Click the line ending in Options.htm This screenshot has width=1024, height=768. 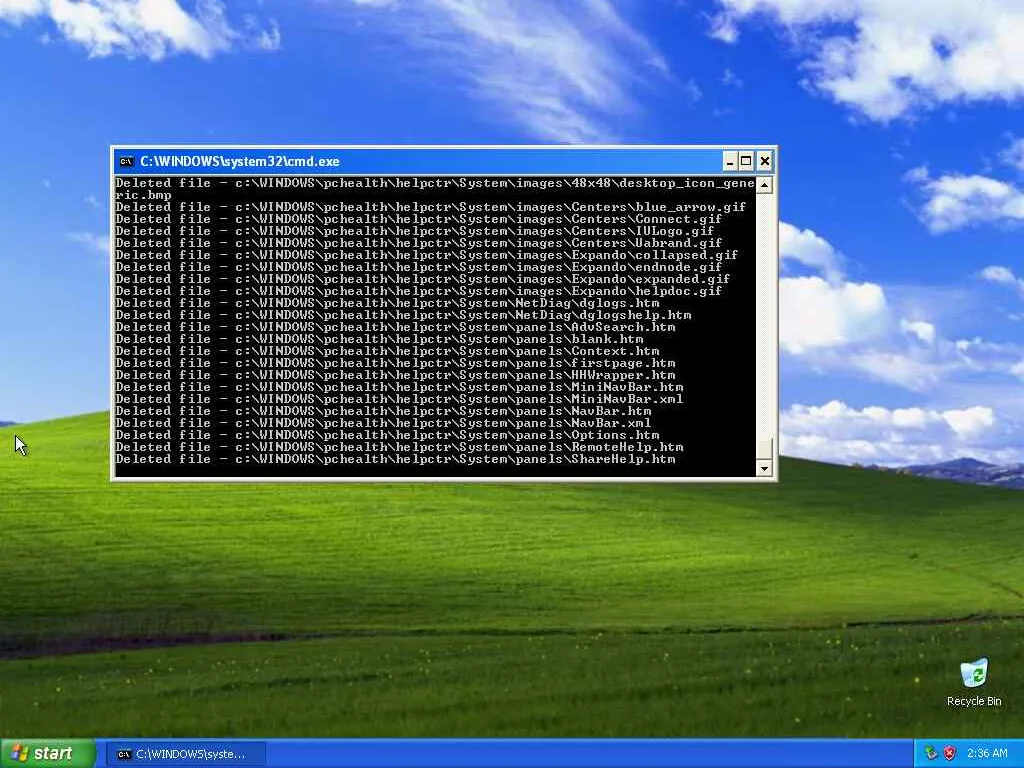click(x=387, y=436)
